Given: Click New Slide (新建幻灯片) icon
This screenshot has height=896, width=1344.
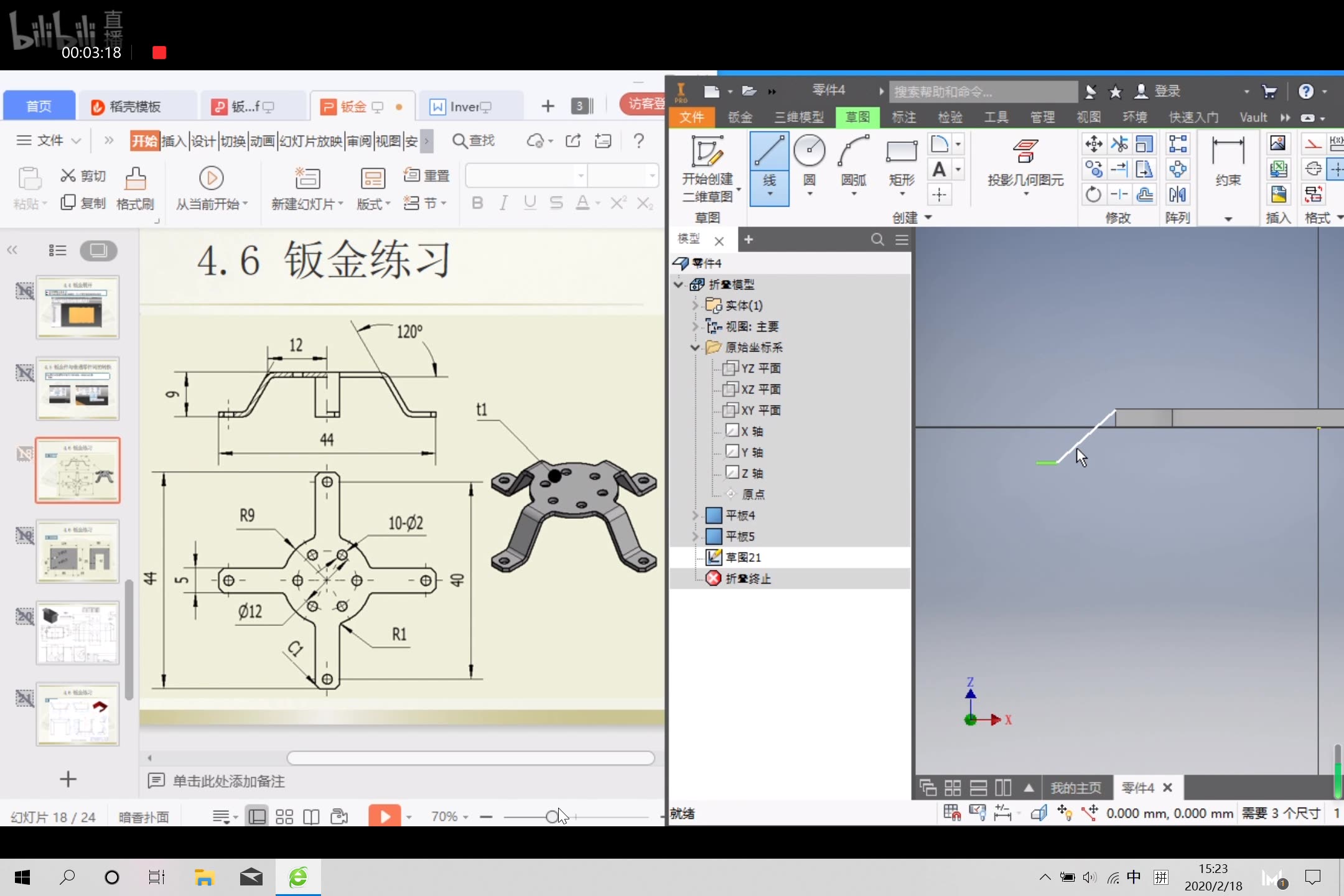Looking at the screenshot, I should point(307,179).
